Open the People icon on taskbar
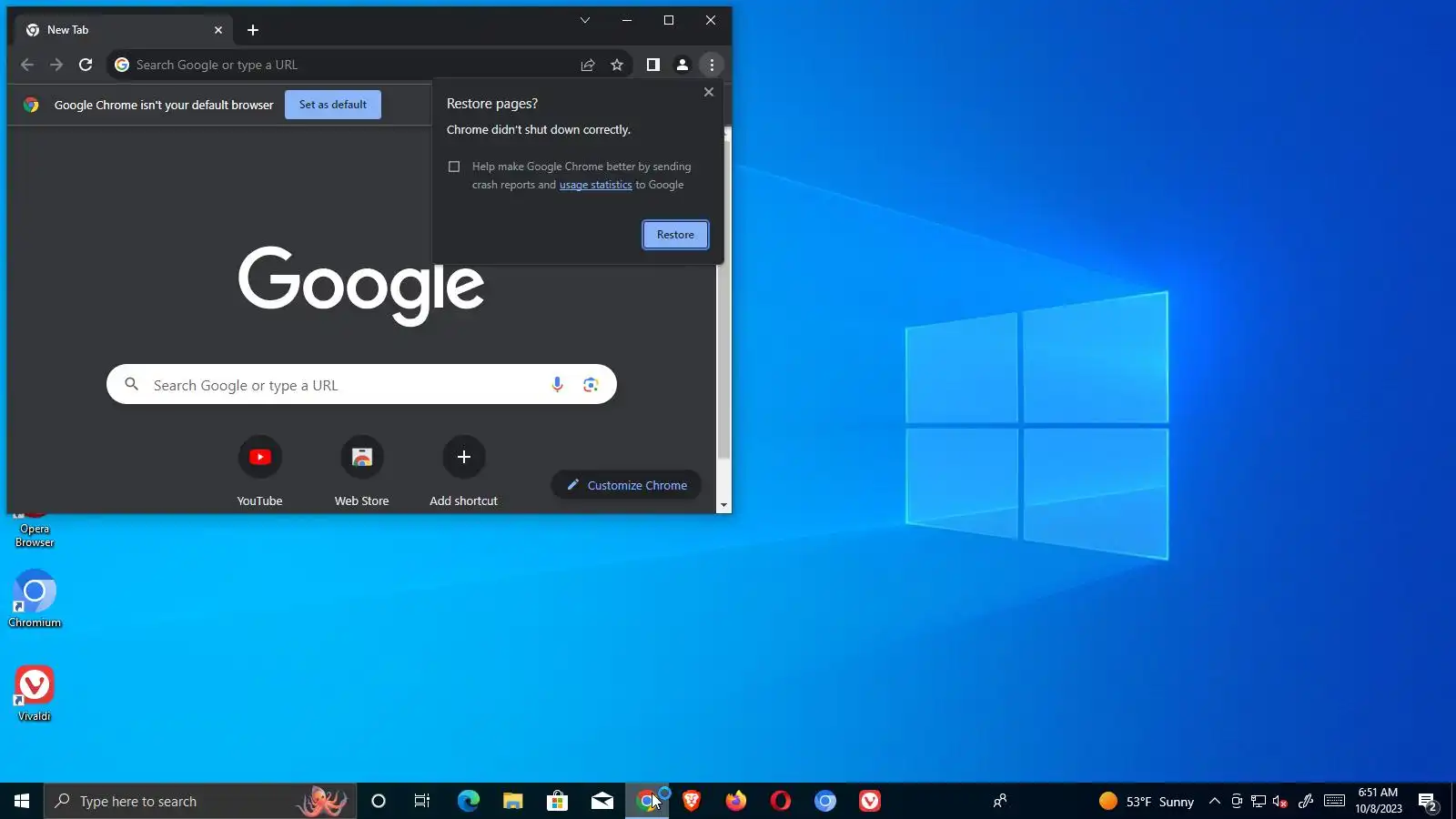This screenshot has height=819, width=1456. (x=999, y=801)
